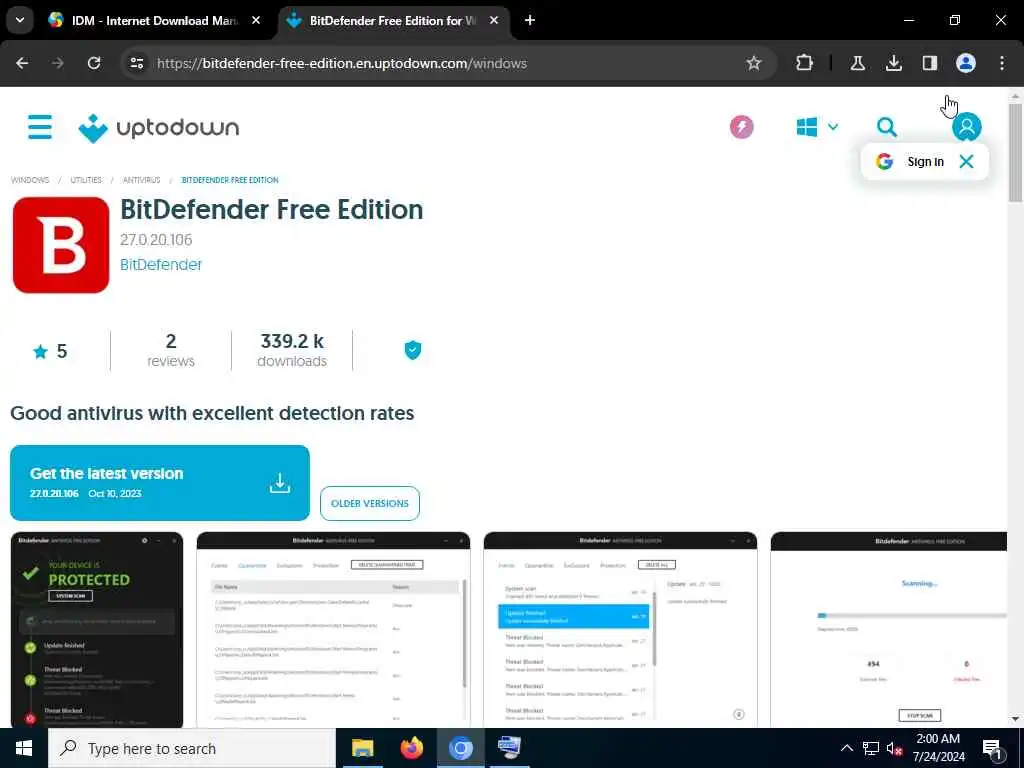The height and width of the screenshot is (768, 1024).
Task: Open the Windows Start menu
Action: coord(24,748)
